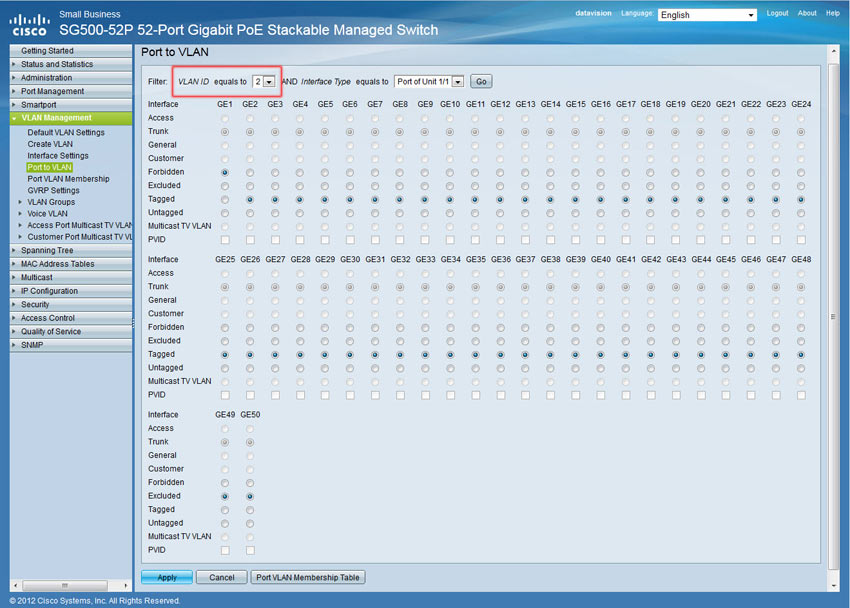Open Port VLAN Membership page
Screen dimensions: 850x608
coord(68,179)
